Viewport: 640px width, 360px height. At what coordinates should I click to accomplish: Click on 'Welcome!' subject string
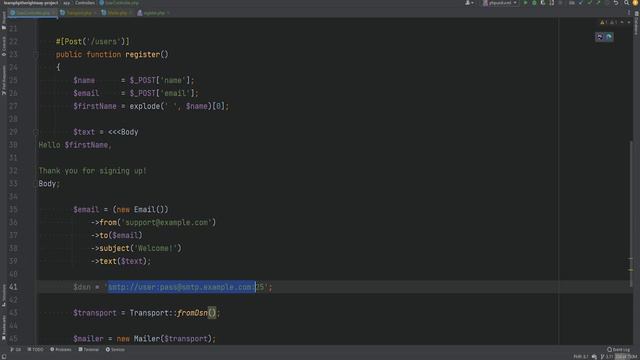(156, 248)
